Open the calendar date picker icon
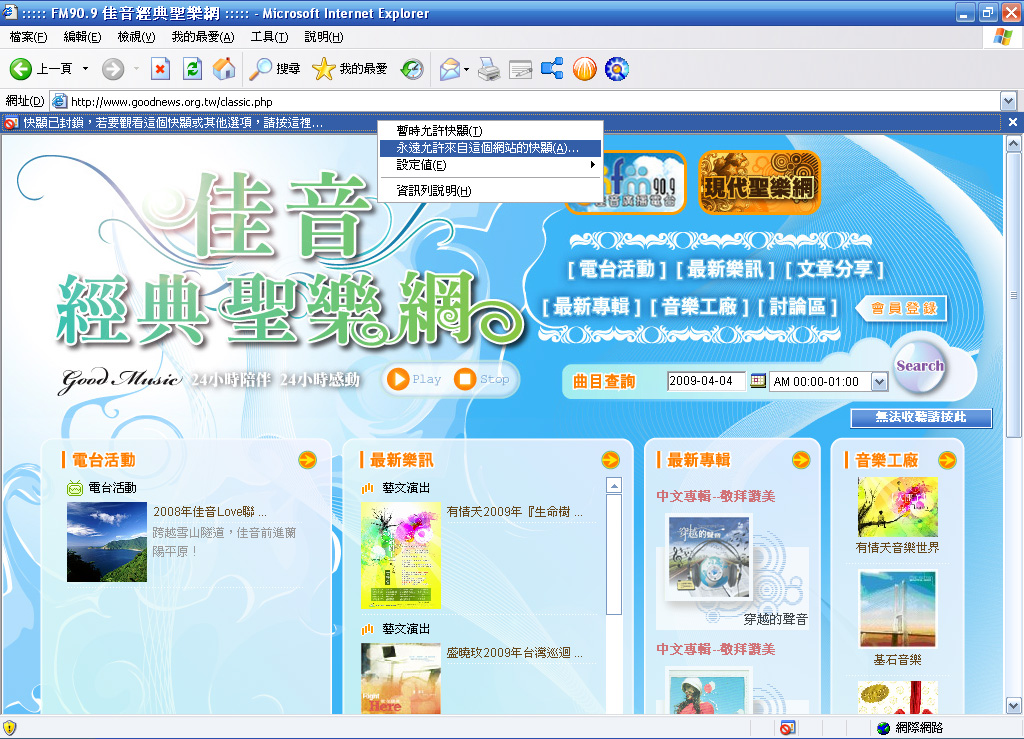 [758, 381]
